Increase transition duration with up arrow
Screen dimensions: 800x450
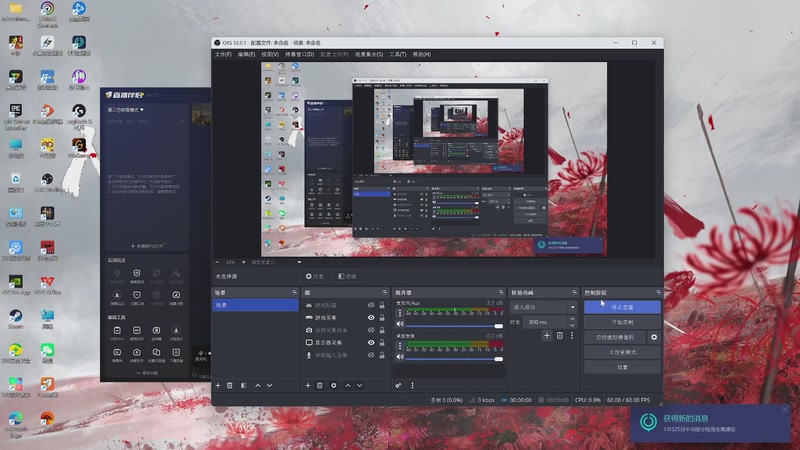click(572, 319)
